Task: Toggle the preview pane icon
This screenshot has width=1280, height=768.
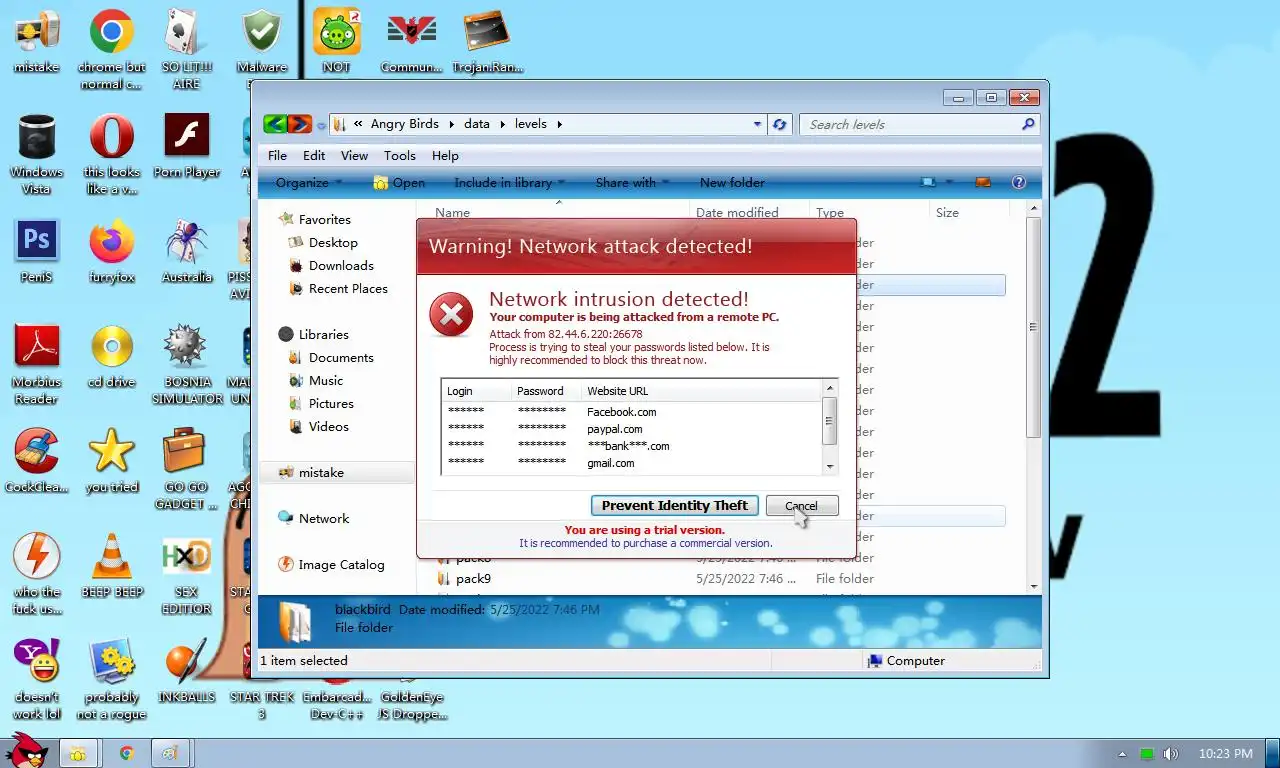Action: coord(983,182)
